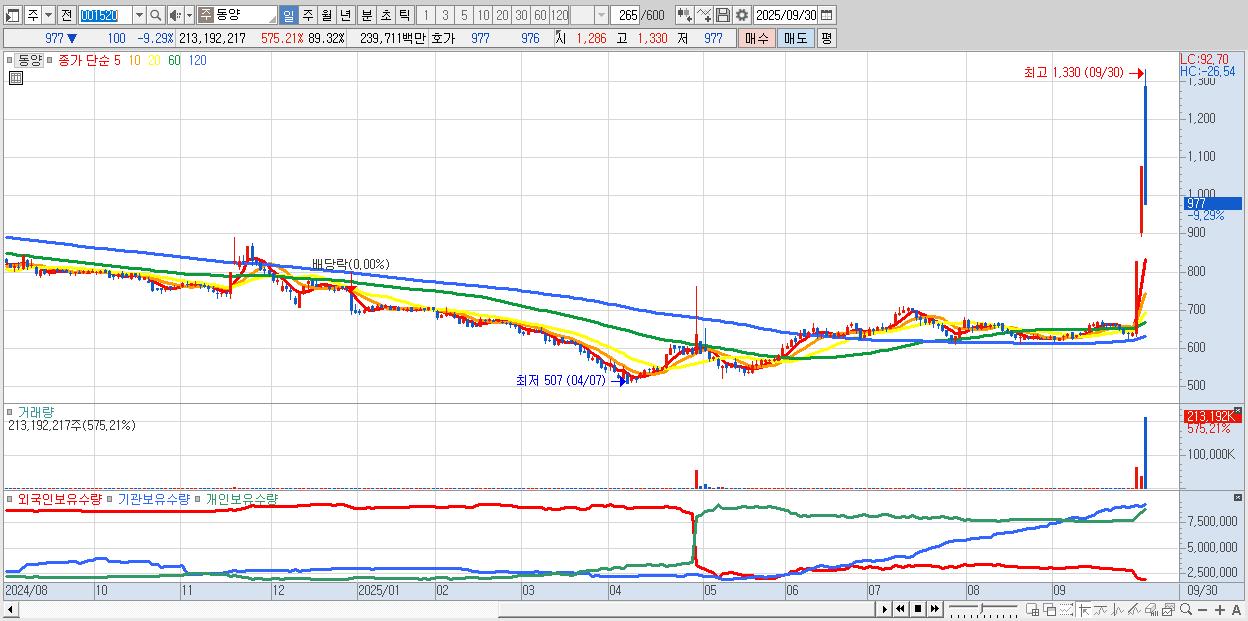Select the 120 interval button
The height and width of the screenshot is (621, 1248).
[x=560, y=15]
